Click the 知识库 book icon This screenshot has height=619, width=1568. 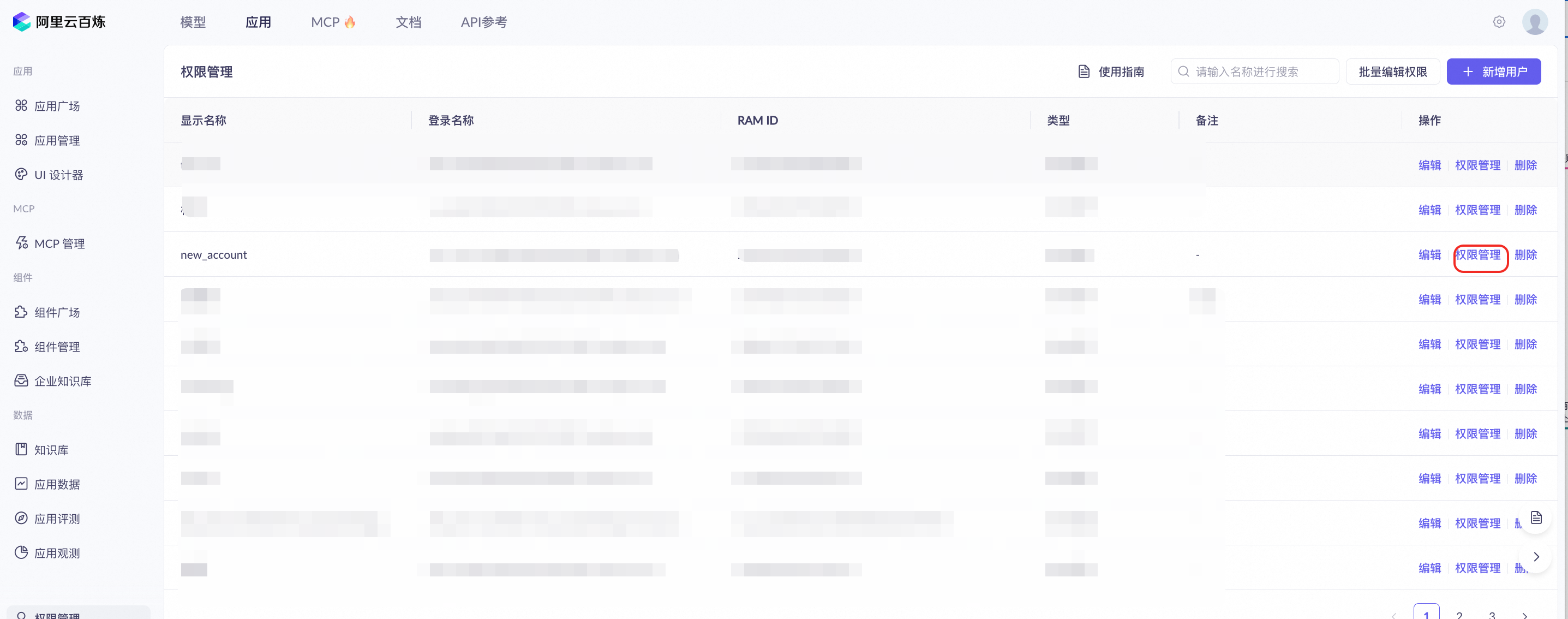point(21,450)
